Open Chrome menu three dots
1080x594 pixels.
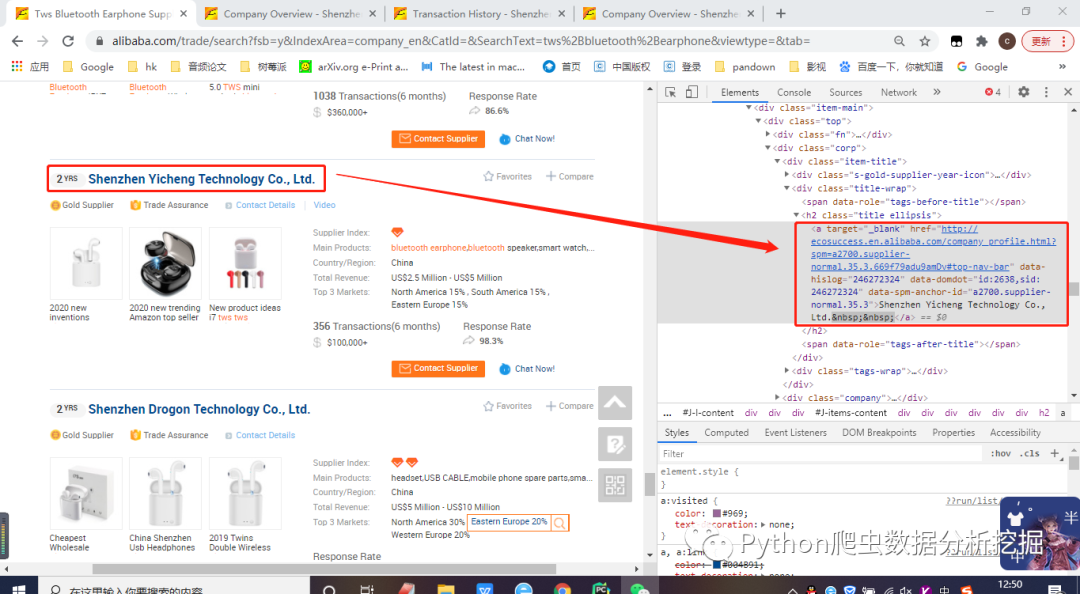1063,41
